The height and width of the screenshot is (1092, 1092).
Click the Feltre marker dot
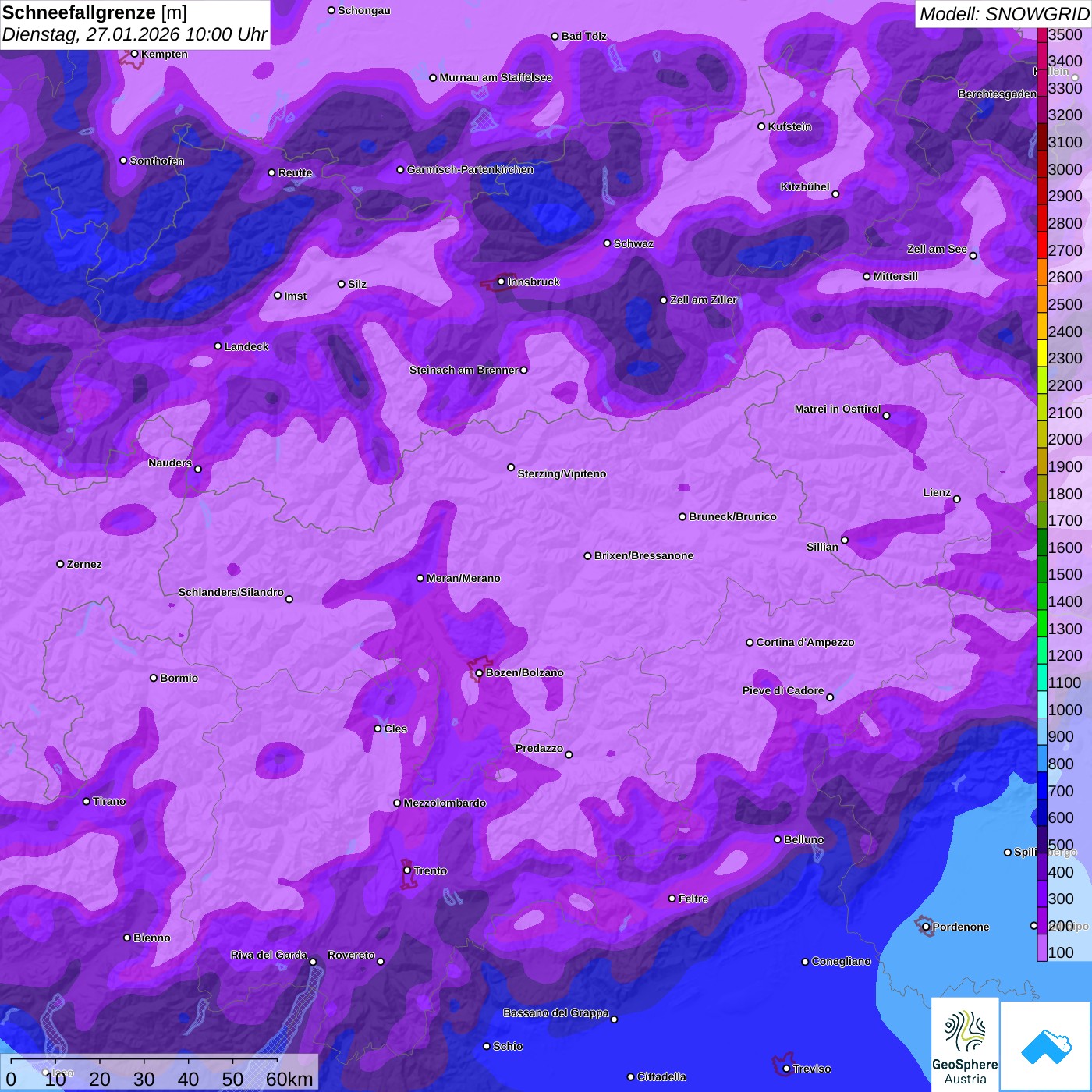pyautogui.click(x=672, y=899)
